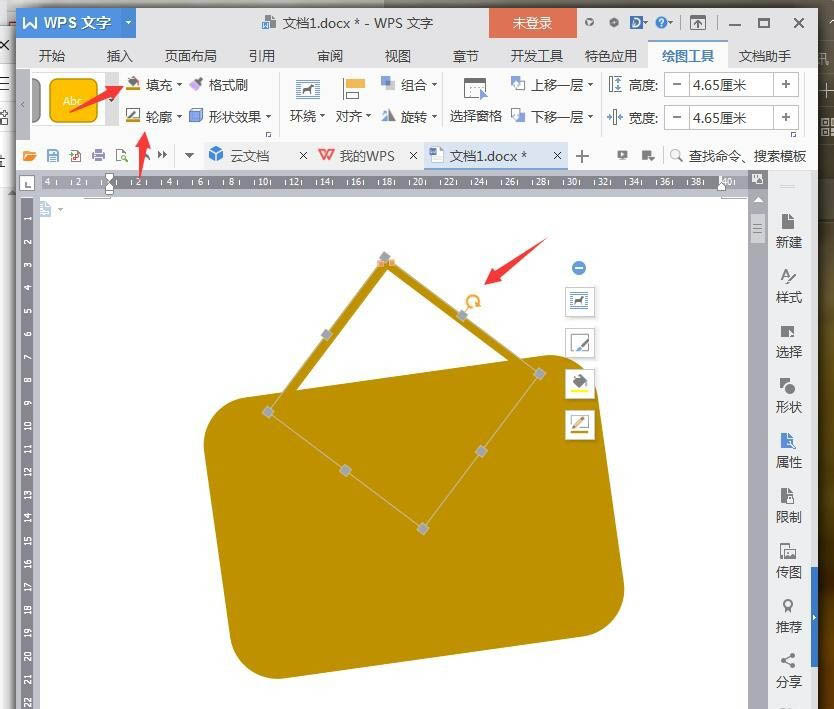Click 形状 in the right sidebar
The width and height of the screenshot is (834, 709).
[788, 396]
